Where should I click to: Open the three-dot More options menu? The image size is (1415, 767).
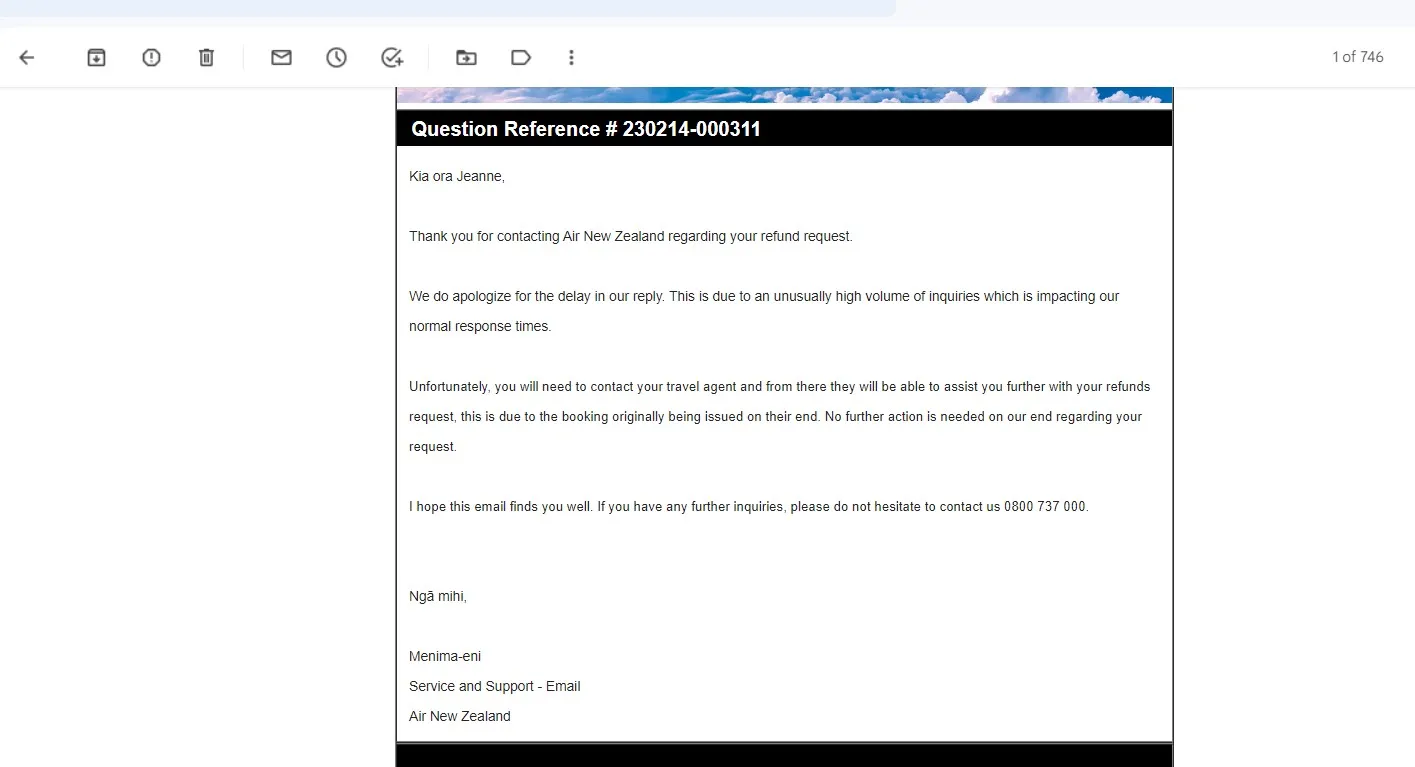click(x=571, y=58)
